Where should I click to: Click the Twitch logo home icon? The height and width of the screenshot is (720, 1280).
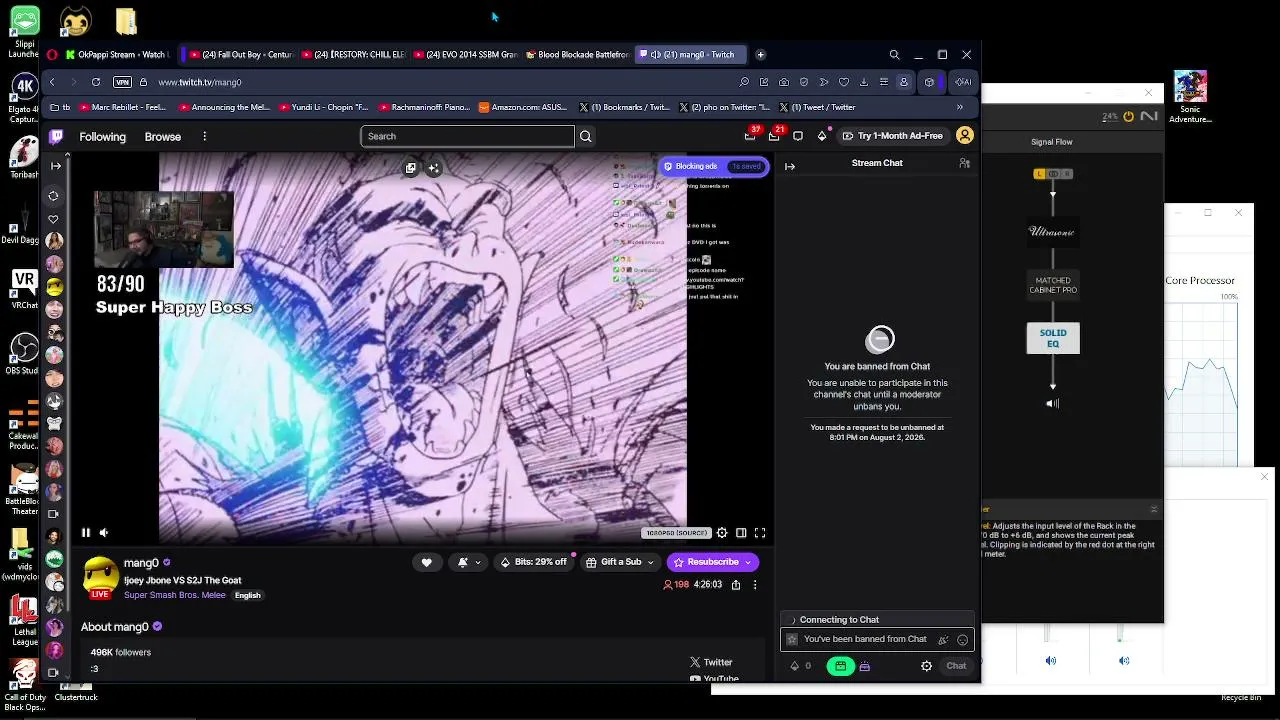pyautogui.click(x=56, y=136)
